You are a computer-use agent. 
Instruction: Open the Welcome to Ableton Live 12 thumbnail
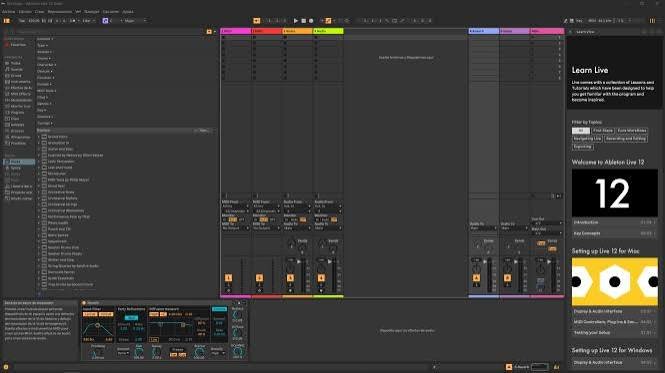[x=615, y=193]
